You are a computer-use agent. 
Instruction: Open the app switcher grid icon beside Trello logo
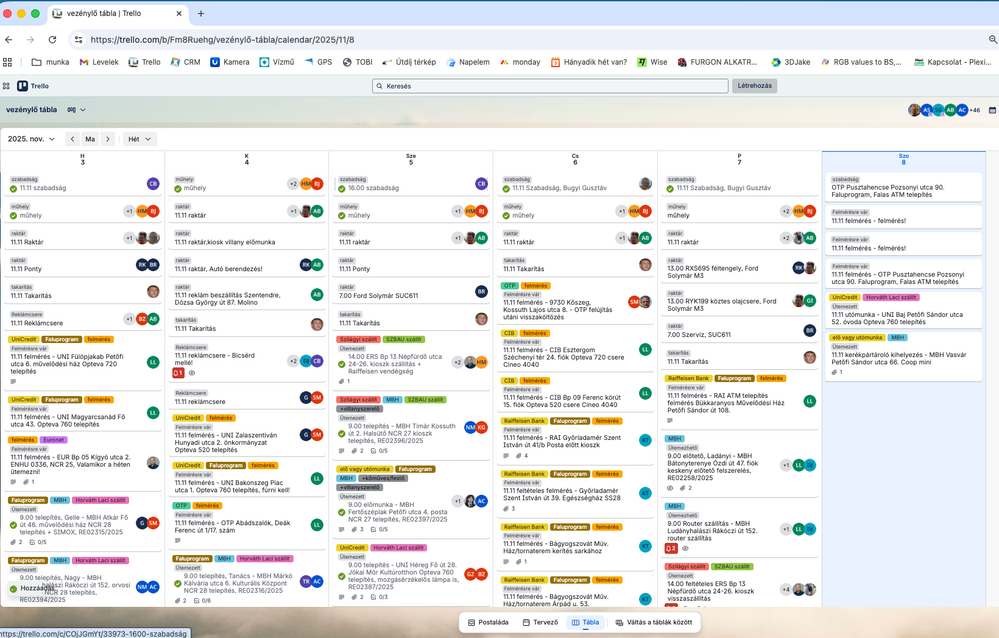pyautogui.click(x=6, y=85)
